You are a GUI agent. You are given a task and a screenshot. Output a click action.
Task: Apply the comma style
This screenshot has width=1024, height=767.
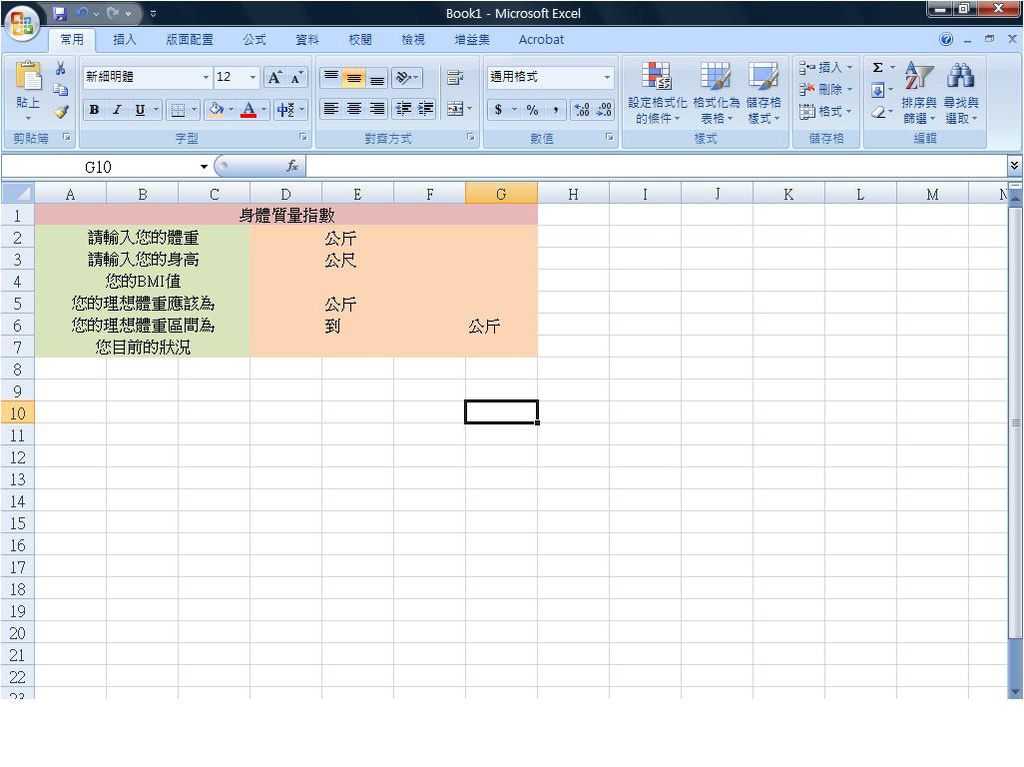click(555, 109)
